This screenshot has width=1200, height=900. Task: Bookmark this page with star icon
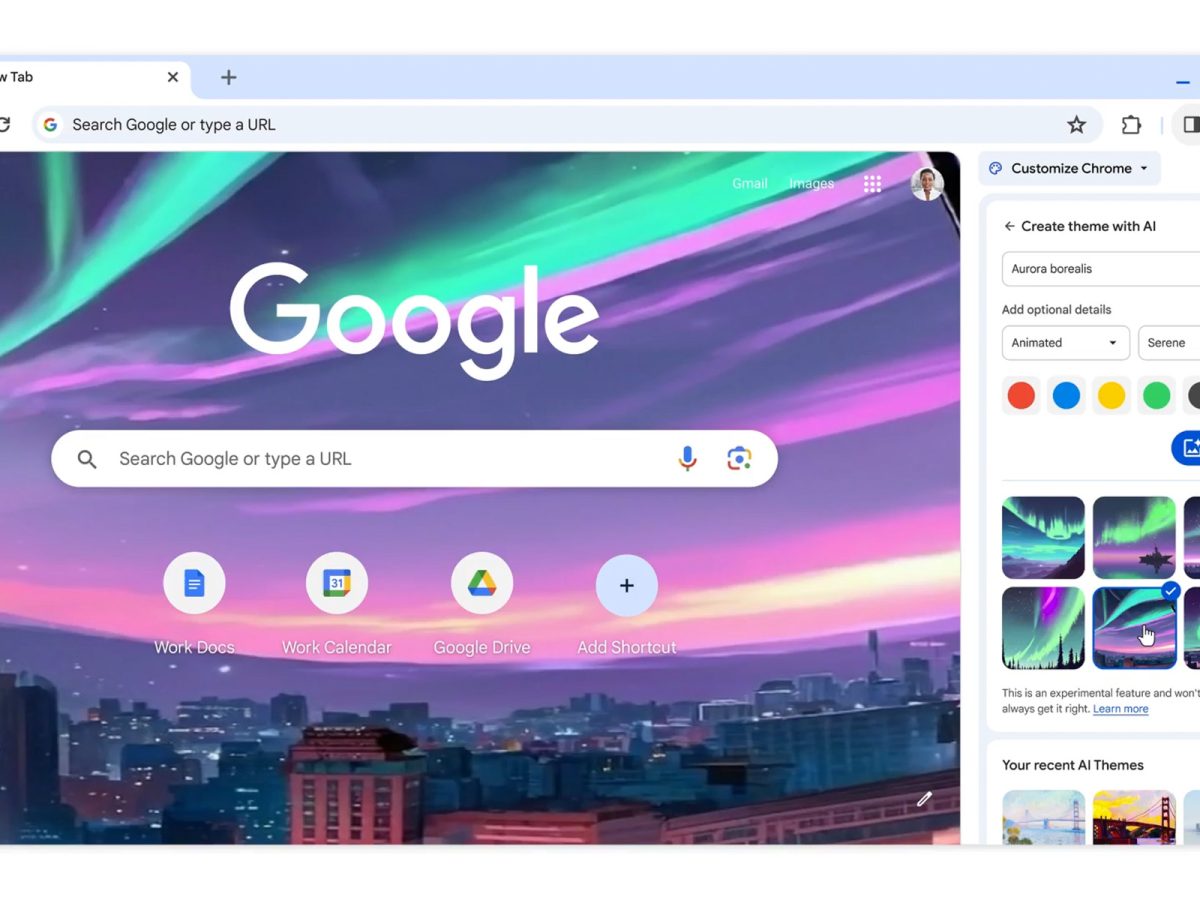[x=1076, y=125]
